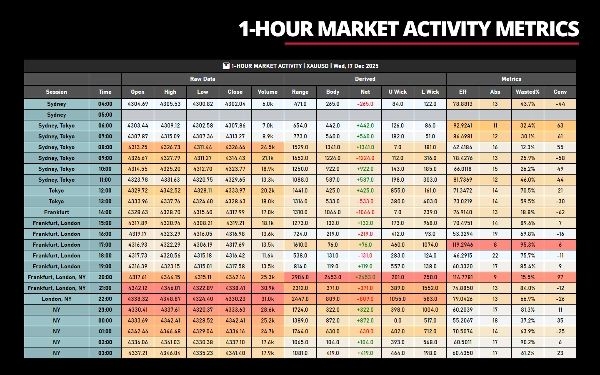Screen dimensions: 600x375
Task: Click the Abs value 22 at 18:00
Action: pyautogui.click(x=495, y=256)
